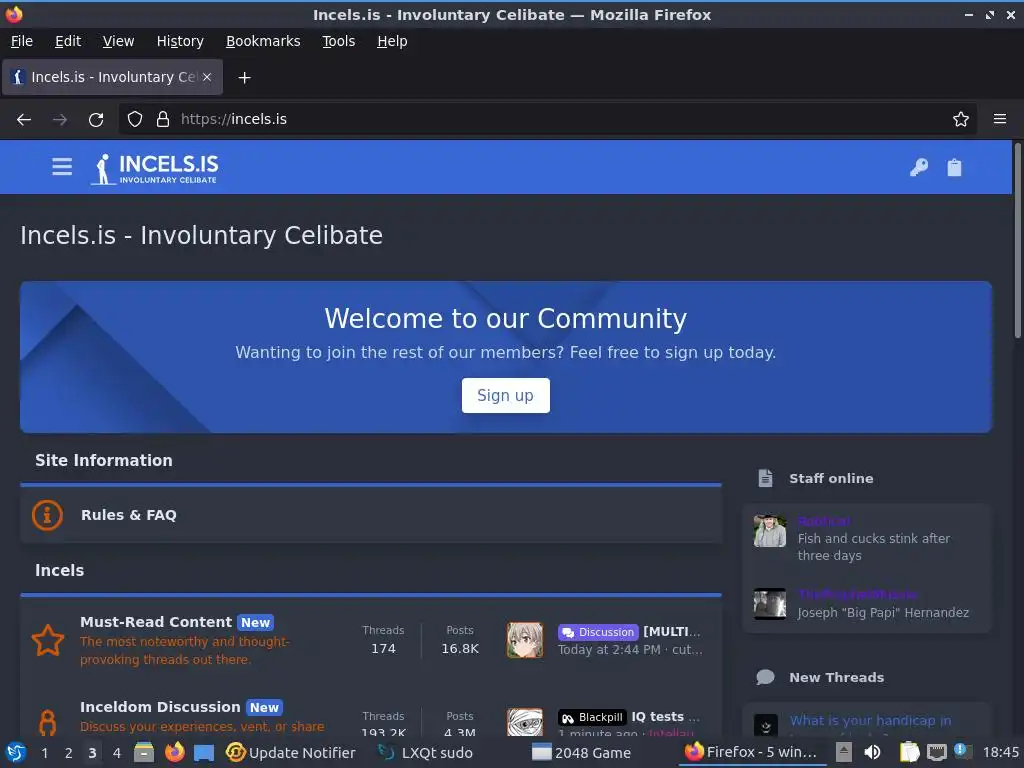
Task: Launch file manager from the taskbar
Action: coord(144,753)
